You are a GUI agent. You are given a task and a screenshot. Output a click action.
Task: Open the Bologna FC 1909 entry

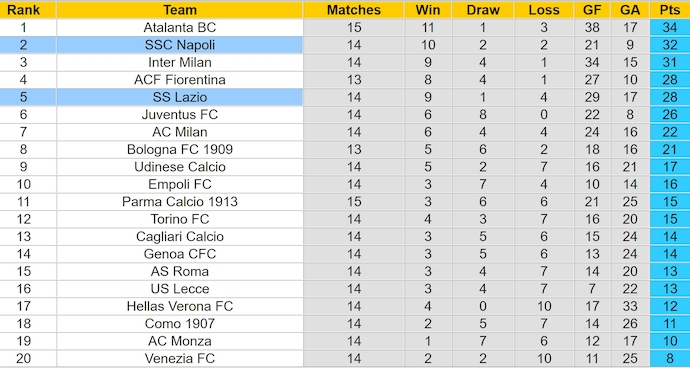(x=180, y=149)
